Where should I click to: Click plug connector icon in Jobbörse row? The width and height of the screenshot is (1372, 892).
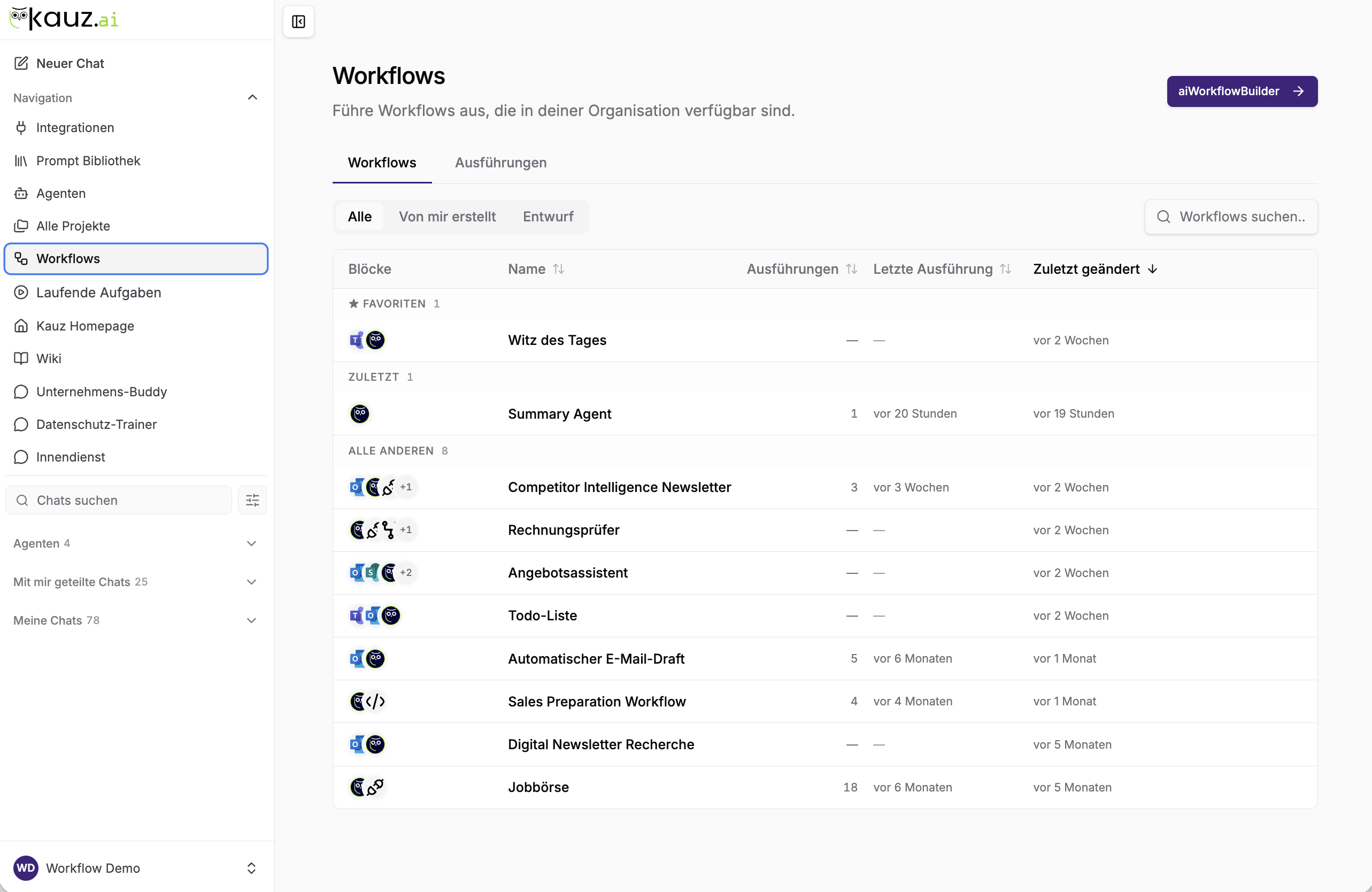pyautogui.click(x=376, y=787)
